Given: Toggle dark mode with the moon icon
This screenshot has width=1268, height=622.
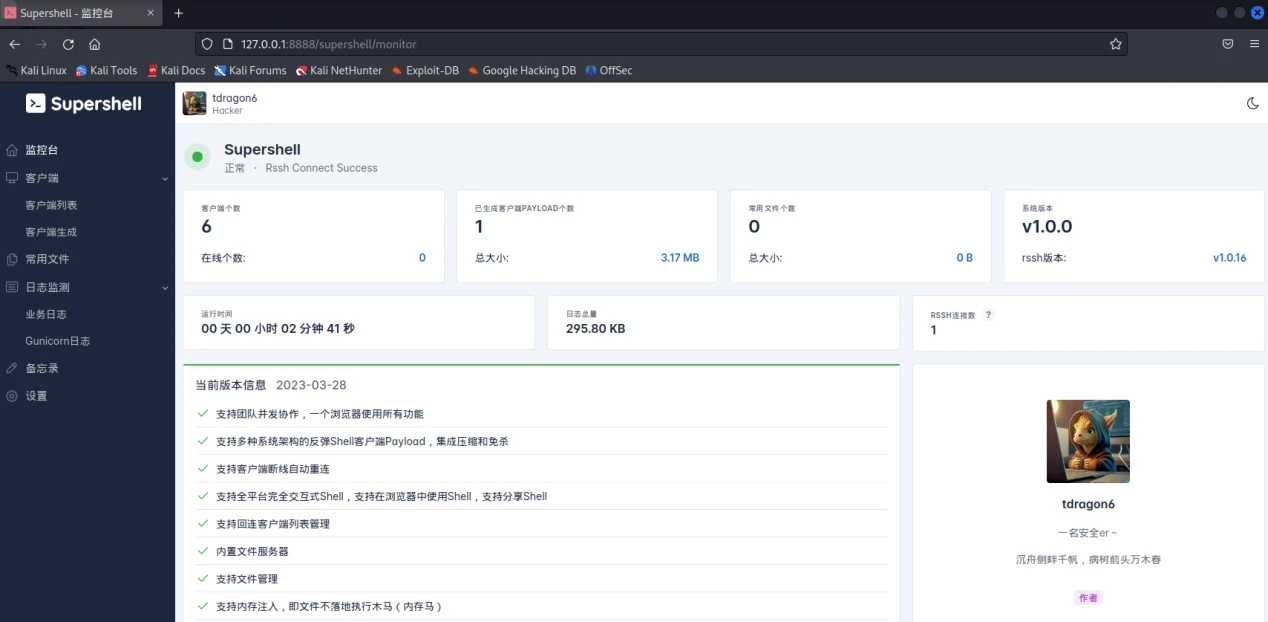Looking at the screenshot, I should (x=1252, y=103).
